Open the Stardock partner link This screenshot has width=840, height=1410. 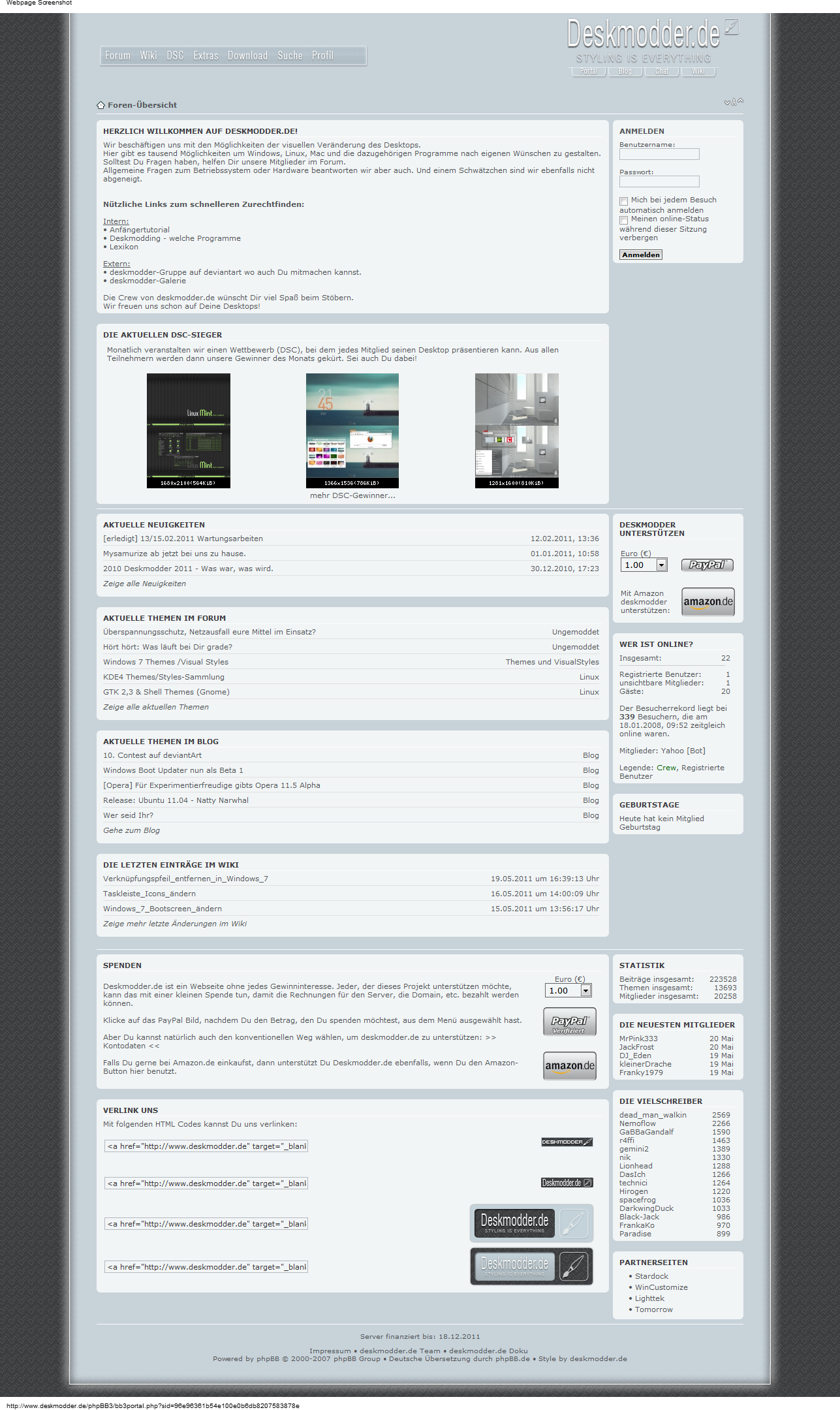(651, 1276)
